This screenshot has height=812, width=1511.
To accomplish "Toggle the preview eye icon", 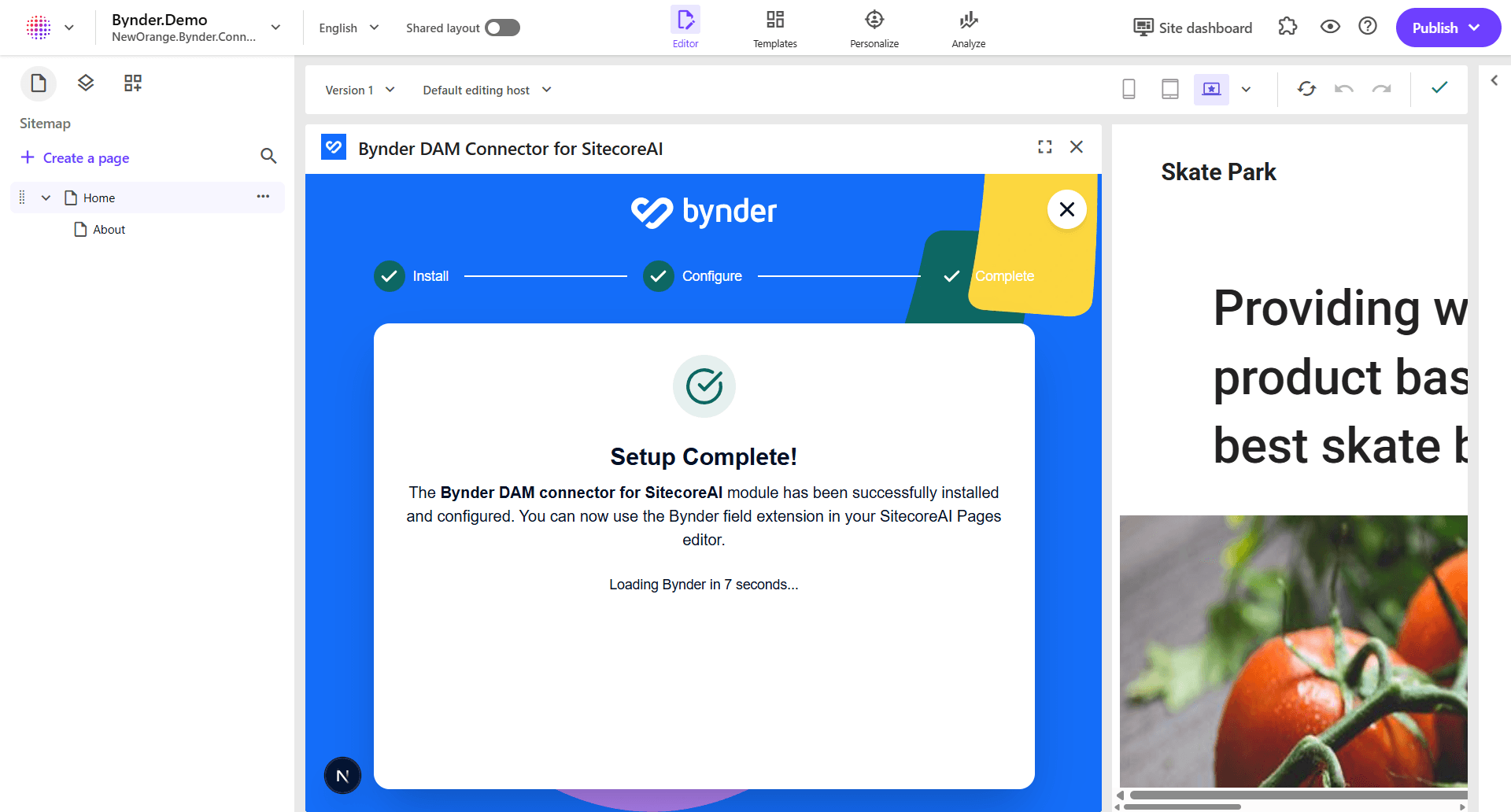I will tap(1330, 27).
